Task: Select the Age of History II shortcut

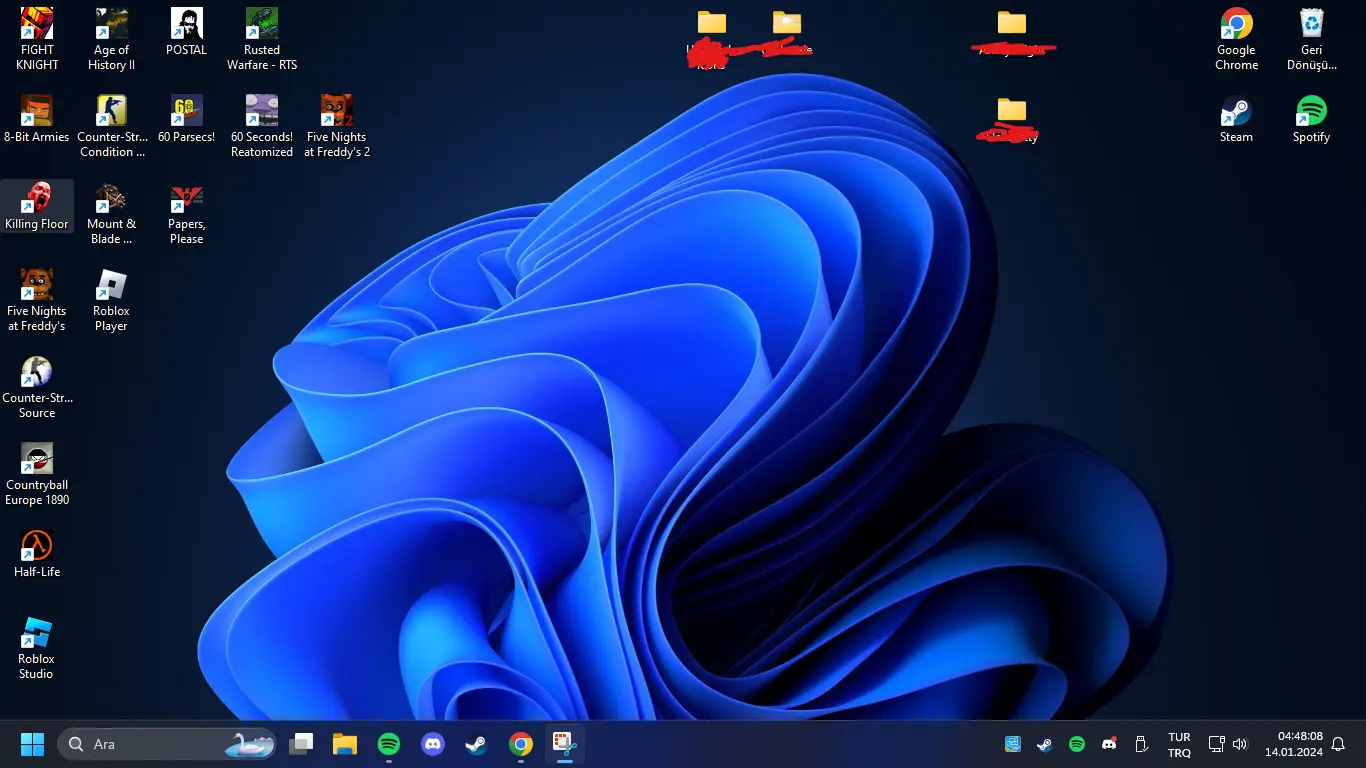Action: pyautogui.click(x=111, y=40)
